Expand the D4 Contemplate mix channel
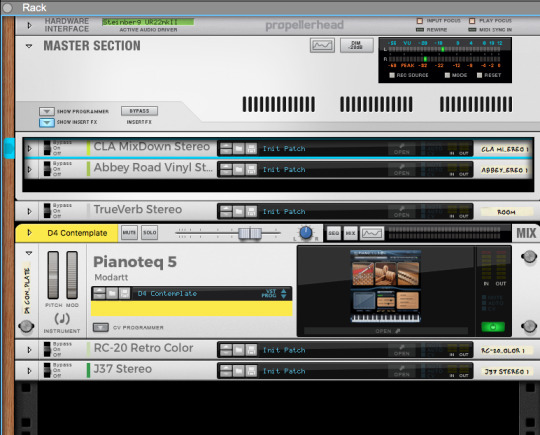 (x=30, y=233)
